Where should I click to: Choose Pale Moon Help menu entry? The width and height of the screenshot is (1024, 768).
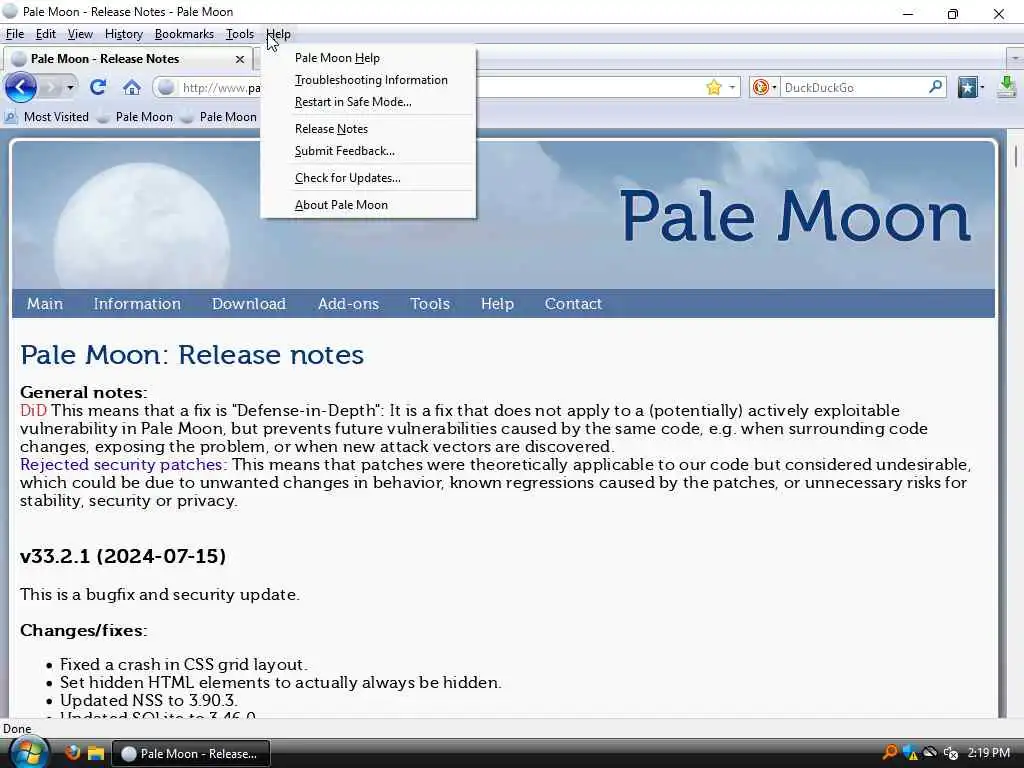pos(368,58)
